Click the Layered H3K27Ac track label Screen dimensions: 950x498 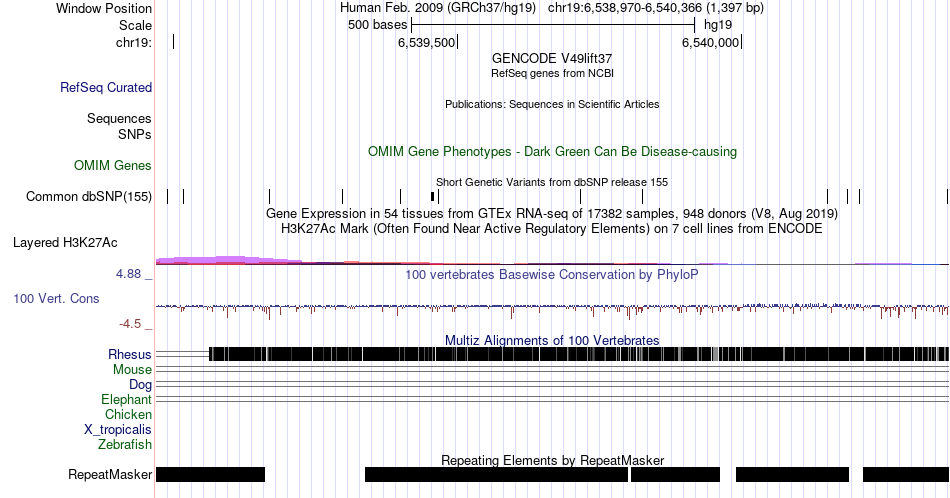pyautogui.click(x=65, y=242)
